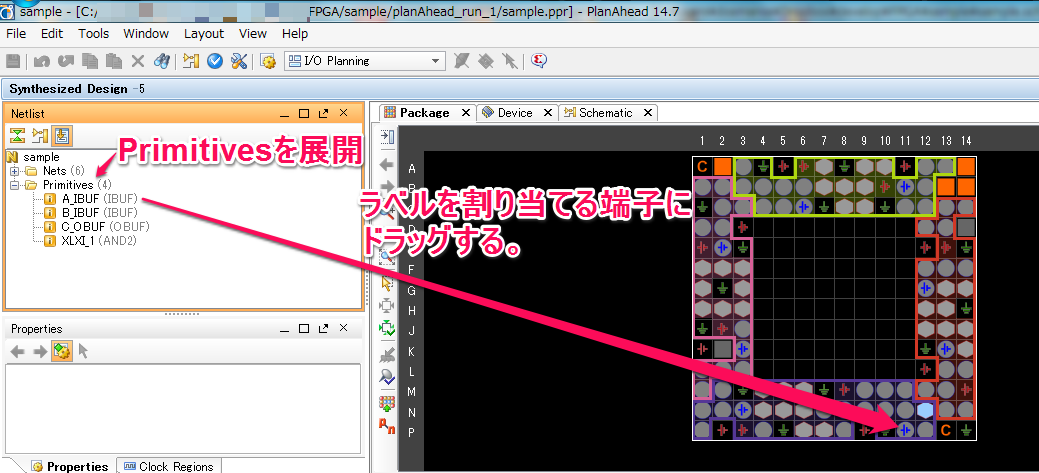Collapse the Primitives (4) folder

[x=14, y=185]
